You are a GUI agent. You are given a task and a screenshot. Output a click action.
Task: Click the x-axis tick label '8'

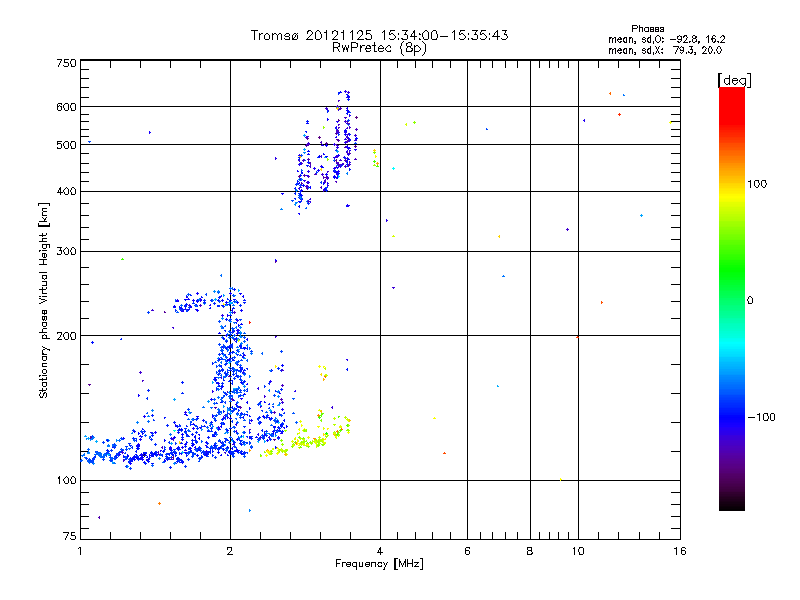click(530, 551)
